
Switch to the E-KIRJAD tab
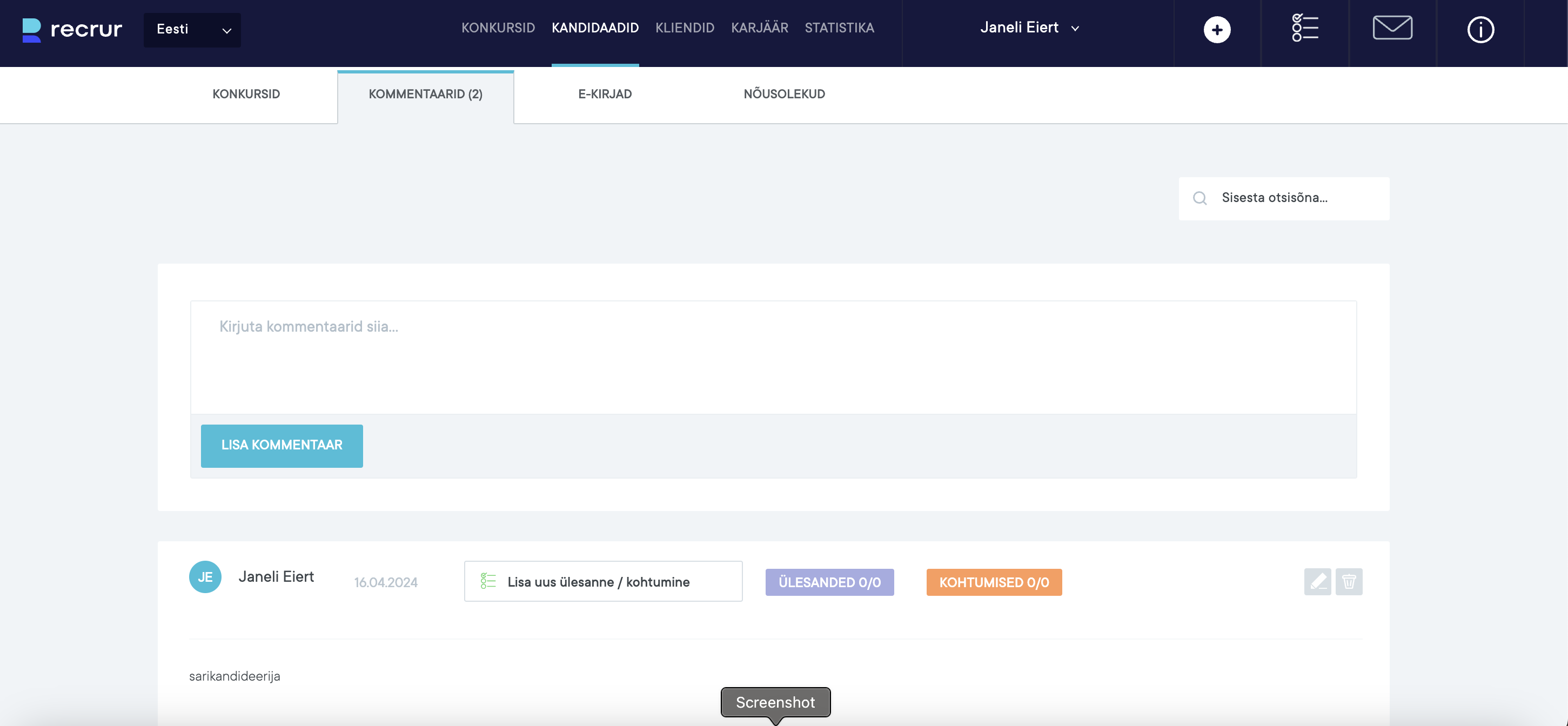[605, 95]
